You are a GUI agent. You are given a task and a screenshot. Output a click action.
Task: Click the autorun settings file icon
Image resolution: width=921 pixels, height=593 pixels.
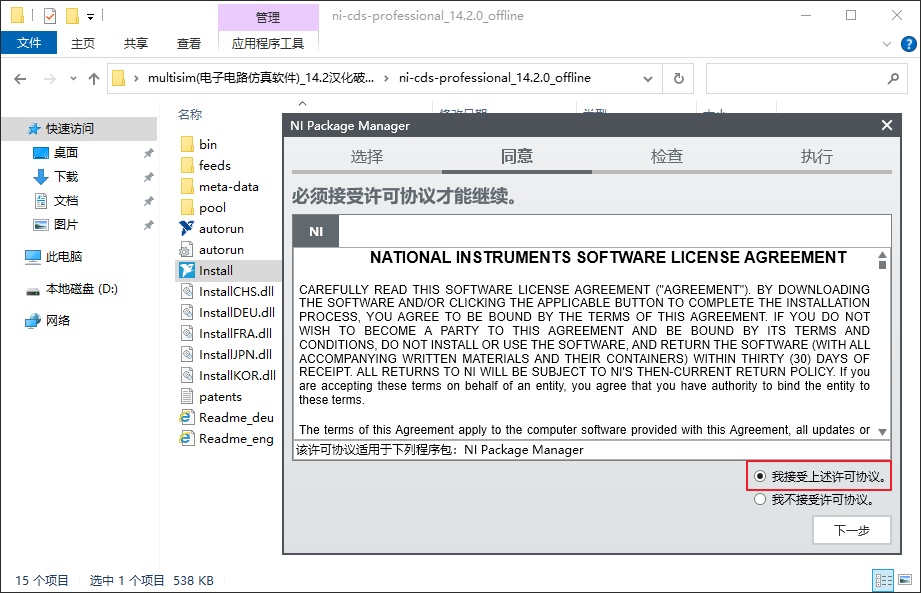[x=187, y=250]
